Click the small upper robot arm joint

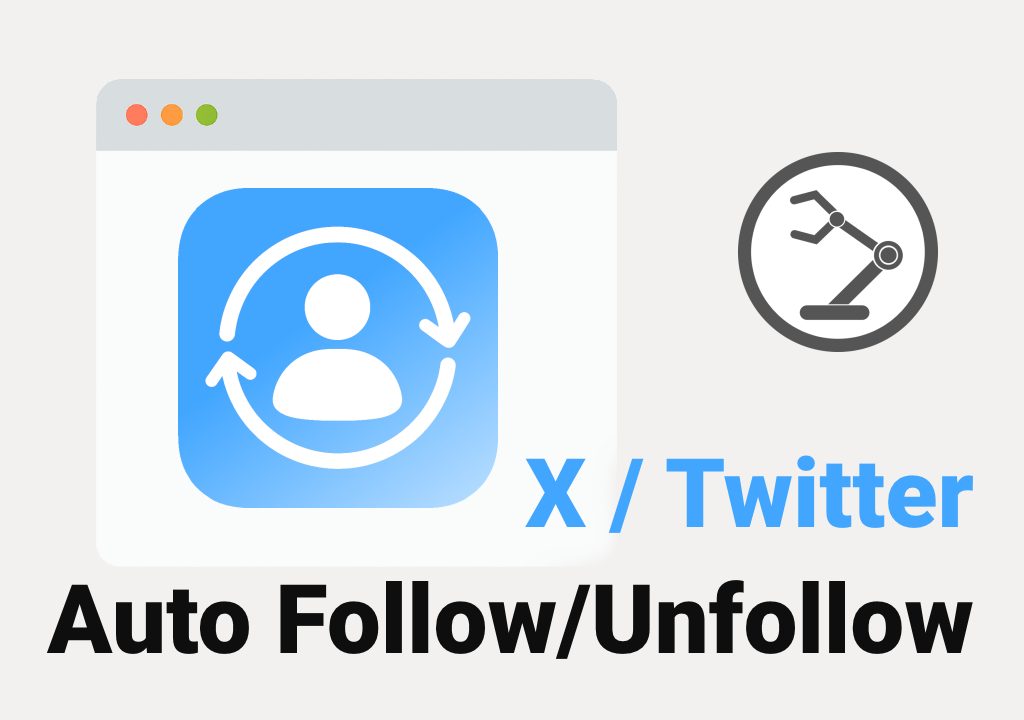[837, 219]
